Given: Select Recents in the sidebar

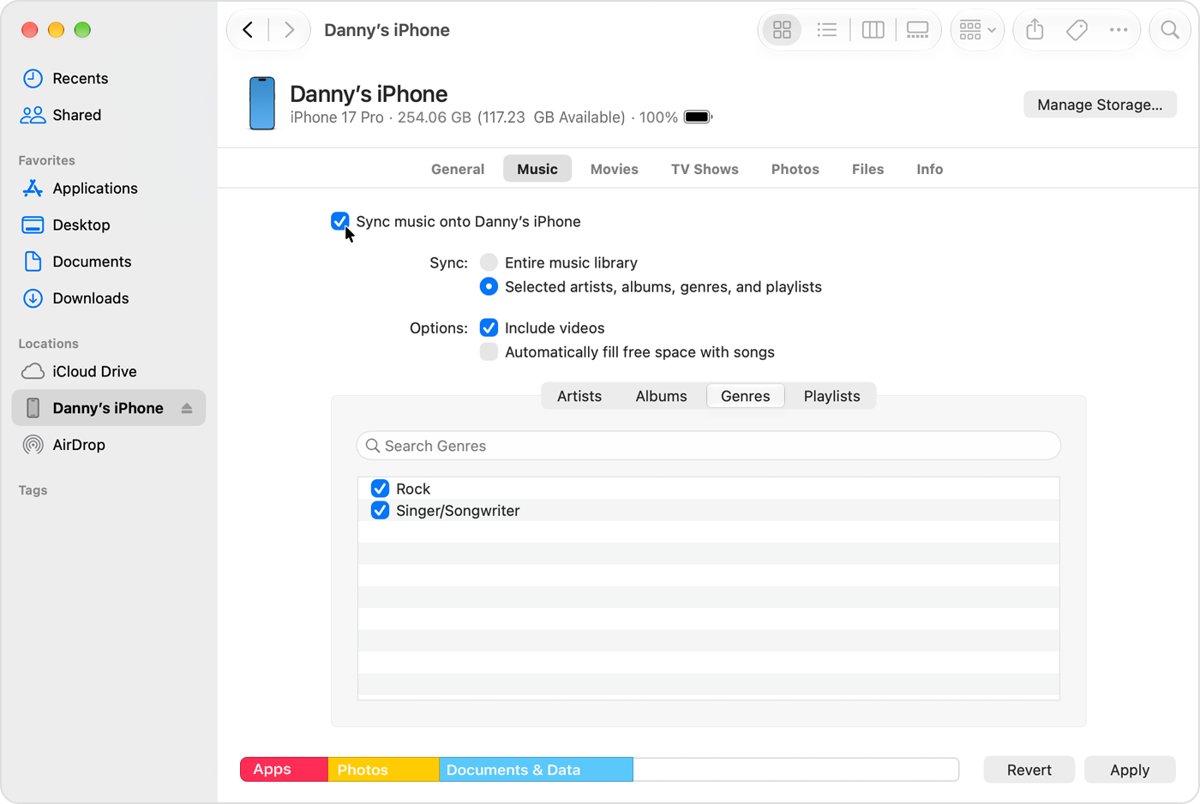Looking at the screenshot, I should point(80,78).
